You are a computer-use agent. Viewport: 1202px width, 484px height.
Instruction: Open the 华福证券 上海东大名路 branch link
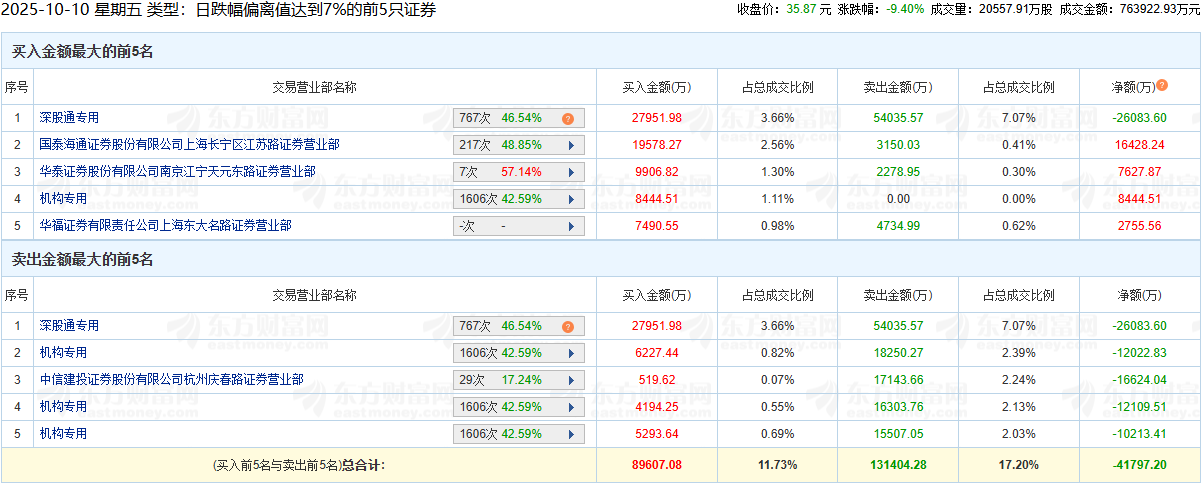165,226
